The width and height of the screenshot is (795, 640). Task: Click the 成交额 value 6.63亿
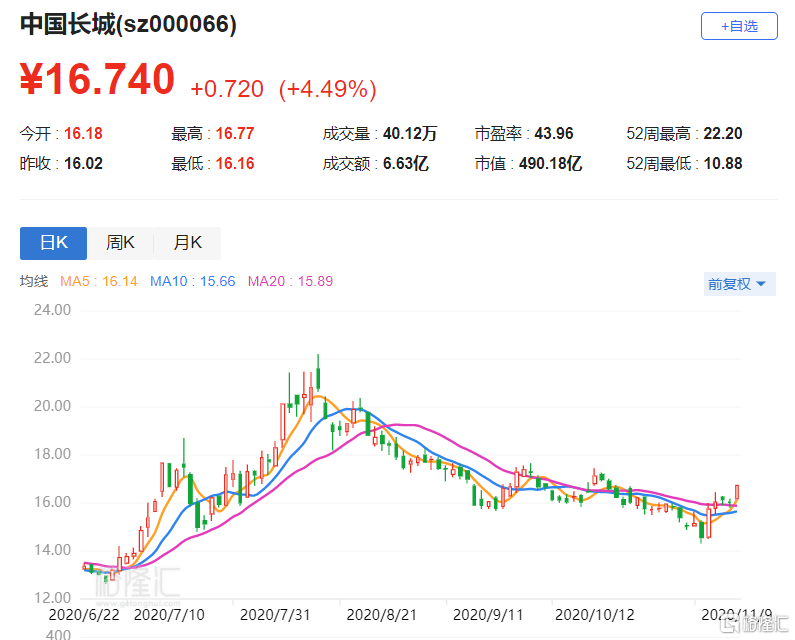406,163
